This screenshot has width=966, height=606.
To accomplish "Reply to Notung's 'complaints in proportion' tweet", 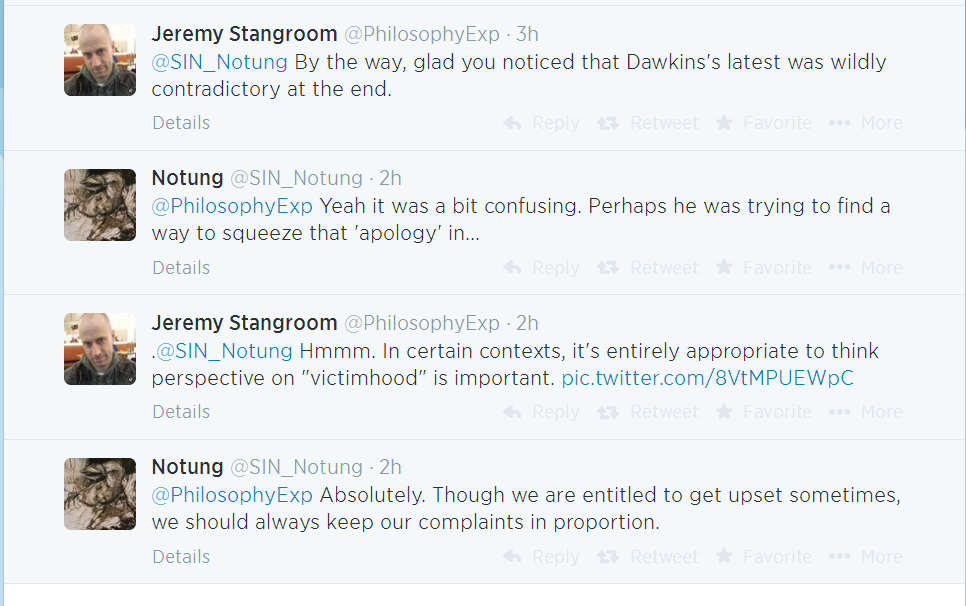I will coord(541,557).
